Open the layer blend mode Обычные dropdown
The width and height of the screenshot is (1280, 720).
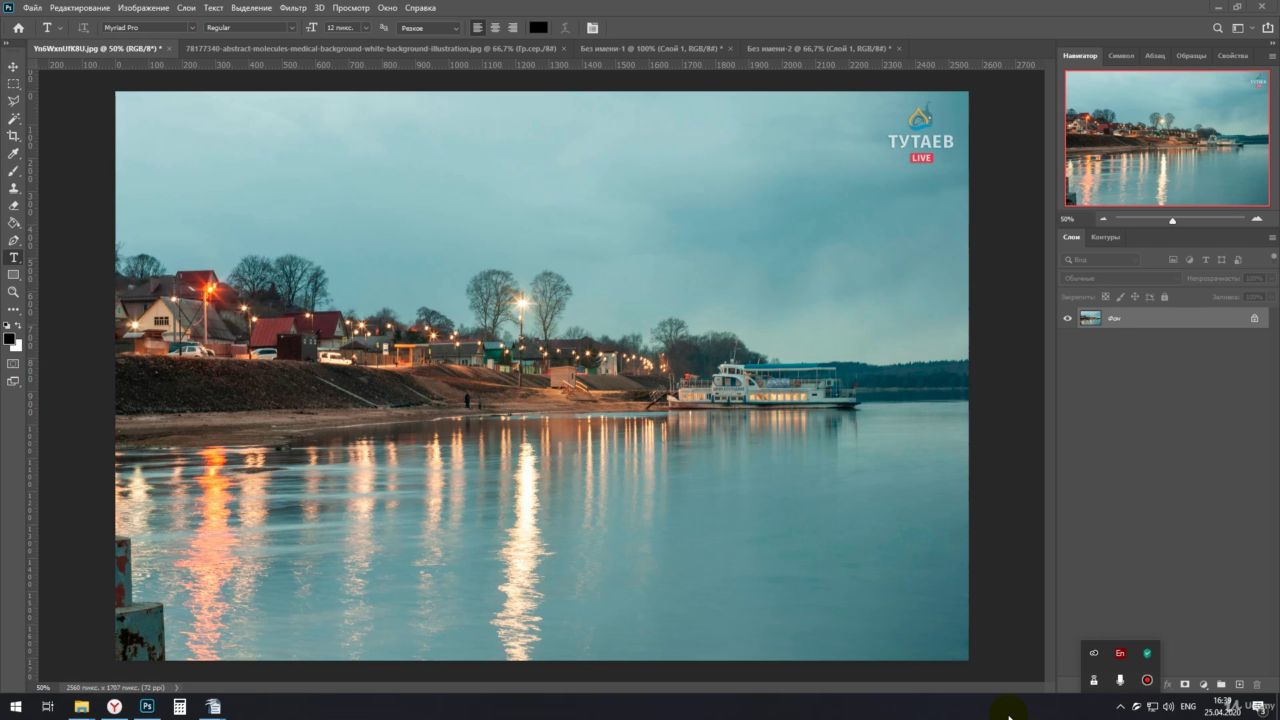(x=1120, y=278)
